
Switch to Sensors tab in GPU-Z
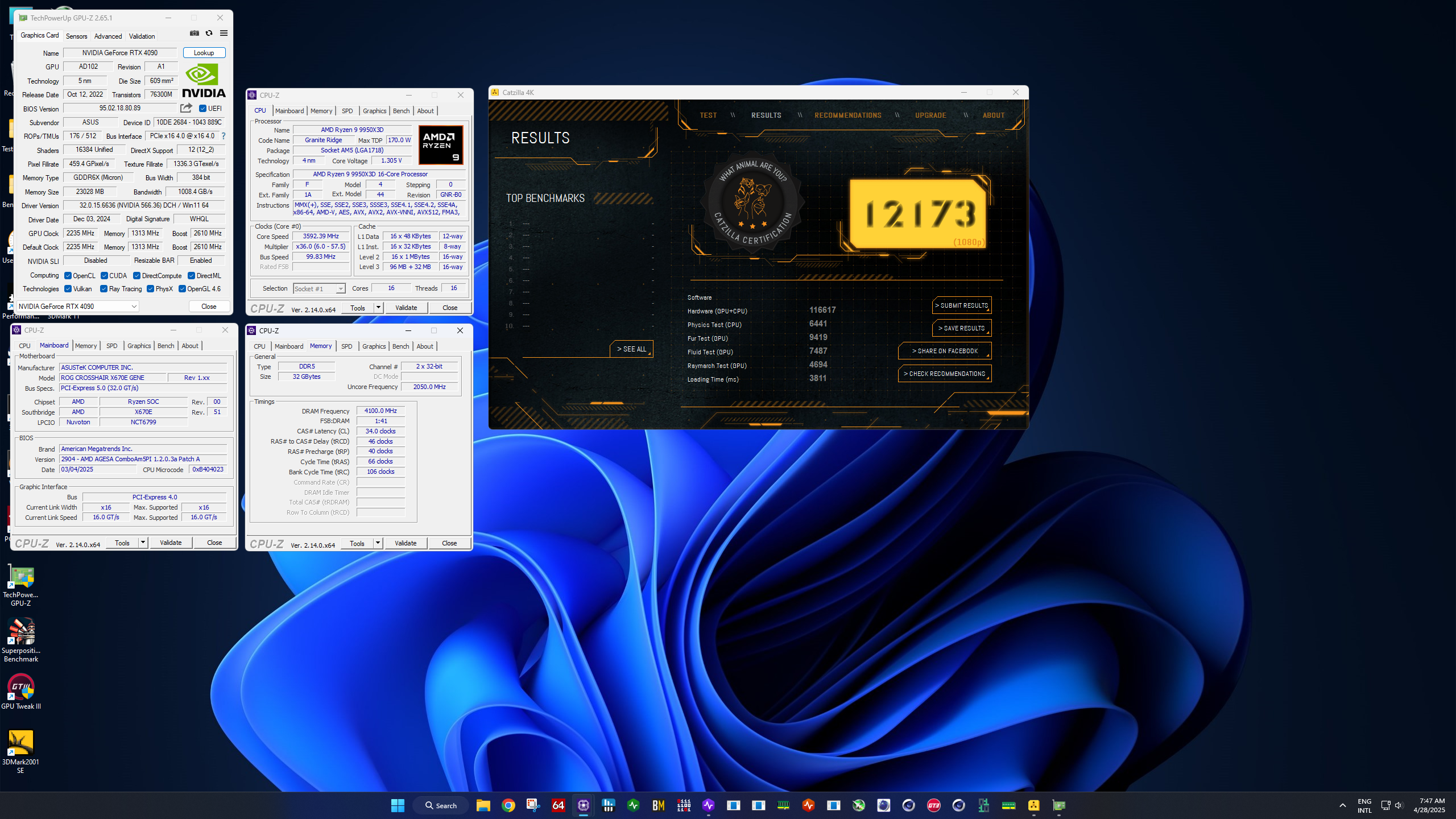click(x=76, y=36)
